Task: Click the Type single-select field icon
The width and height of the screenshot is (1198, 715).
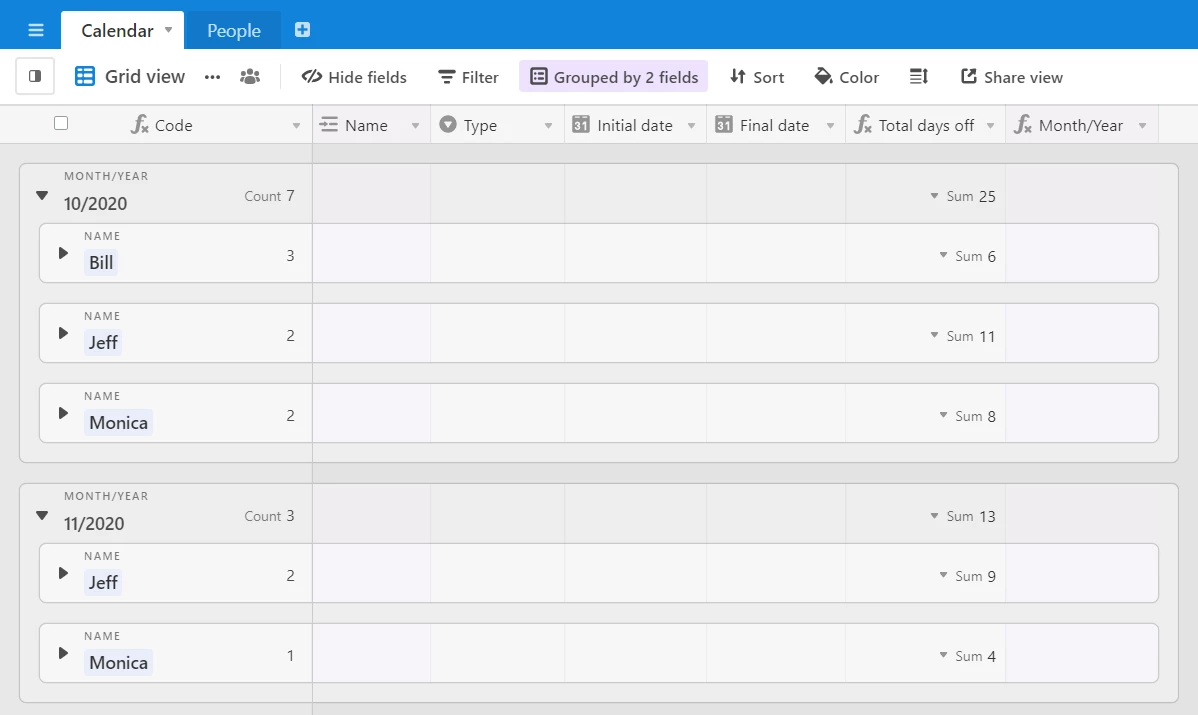Action: [448, 125]
